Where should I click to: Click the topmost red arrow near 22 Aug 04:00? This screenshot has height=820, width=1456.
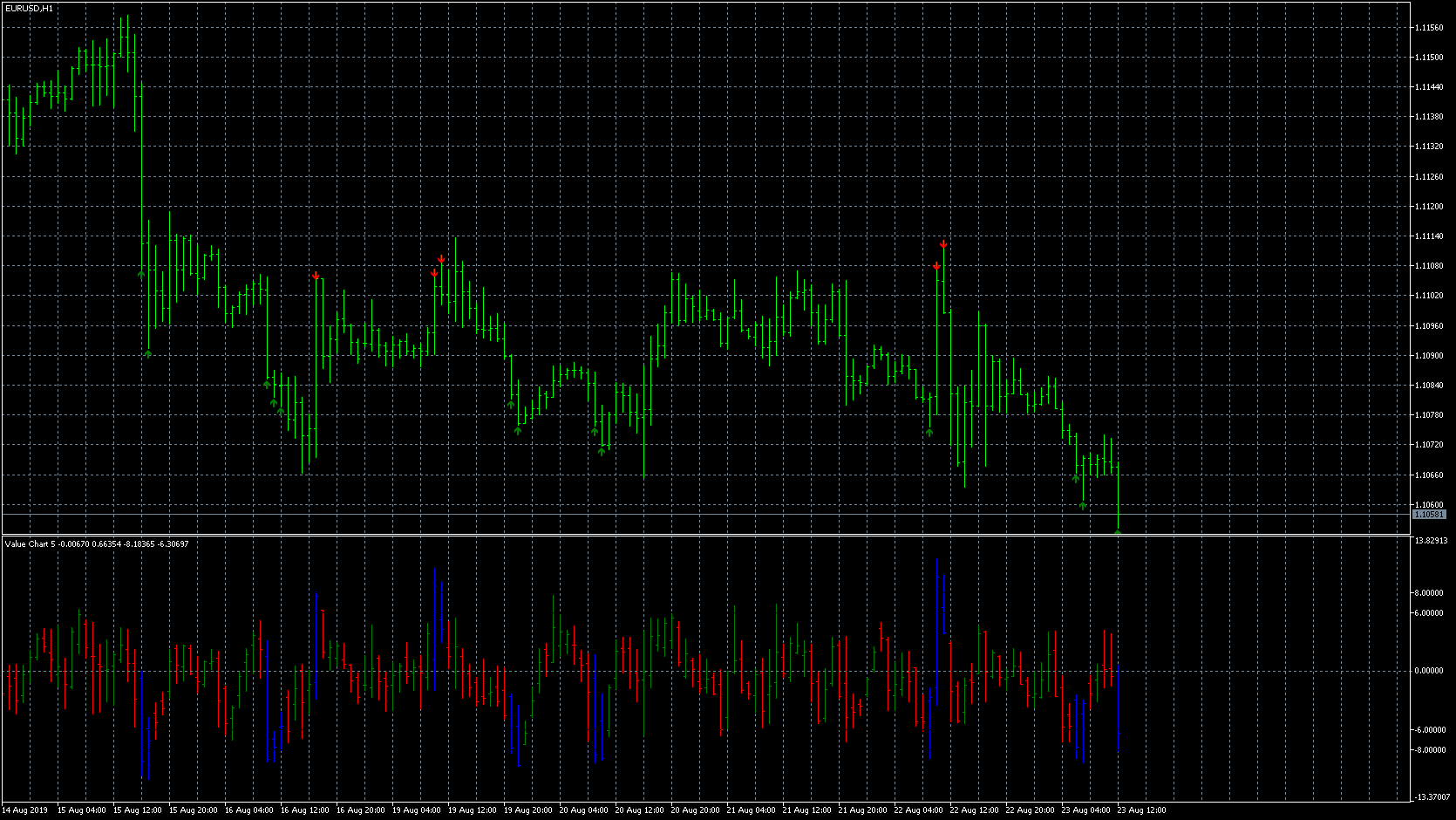pyautogui.click(x=943, y=244)
